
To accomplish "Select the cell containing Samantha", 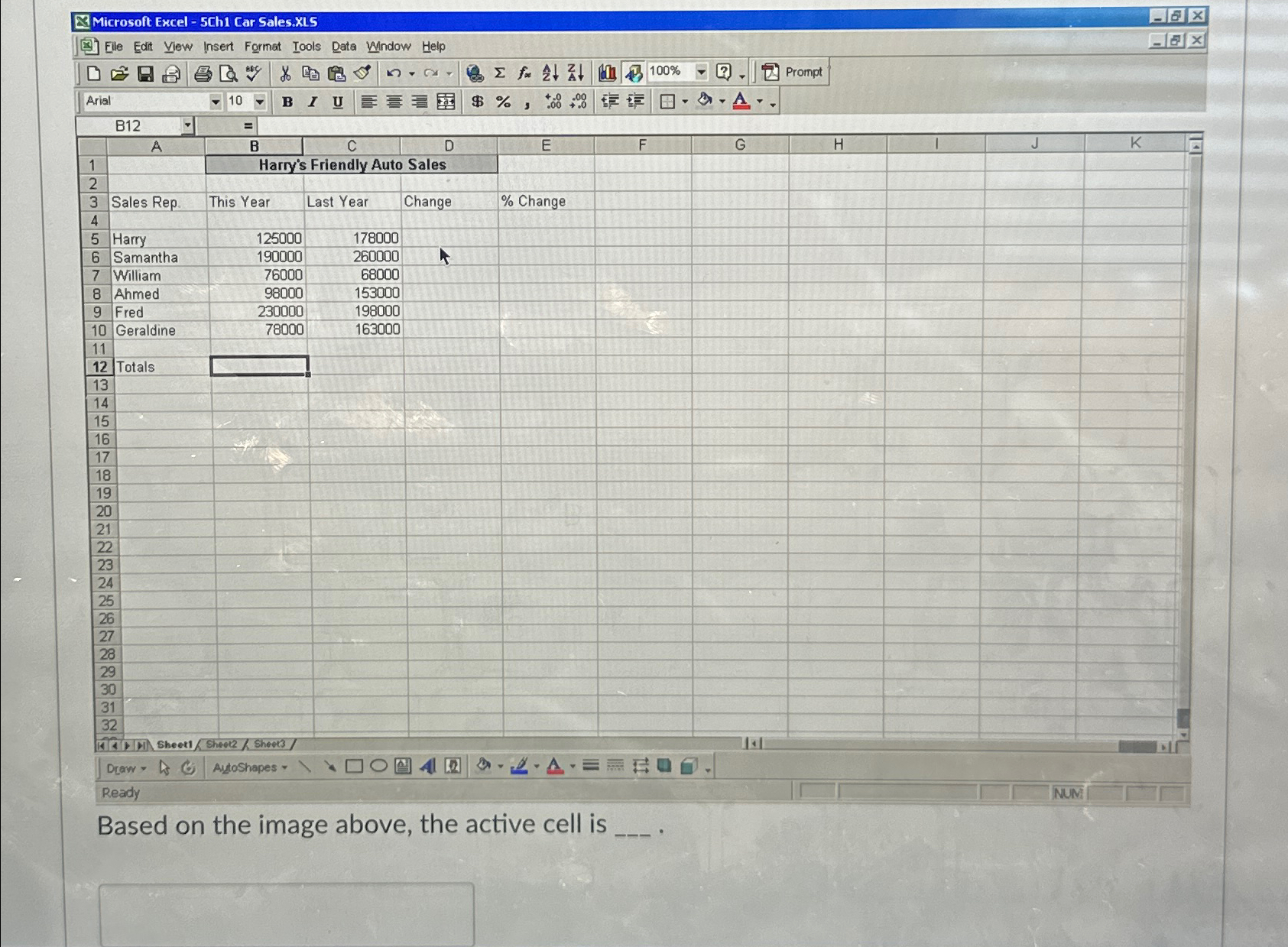I will (159, 258).
